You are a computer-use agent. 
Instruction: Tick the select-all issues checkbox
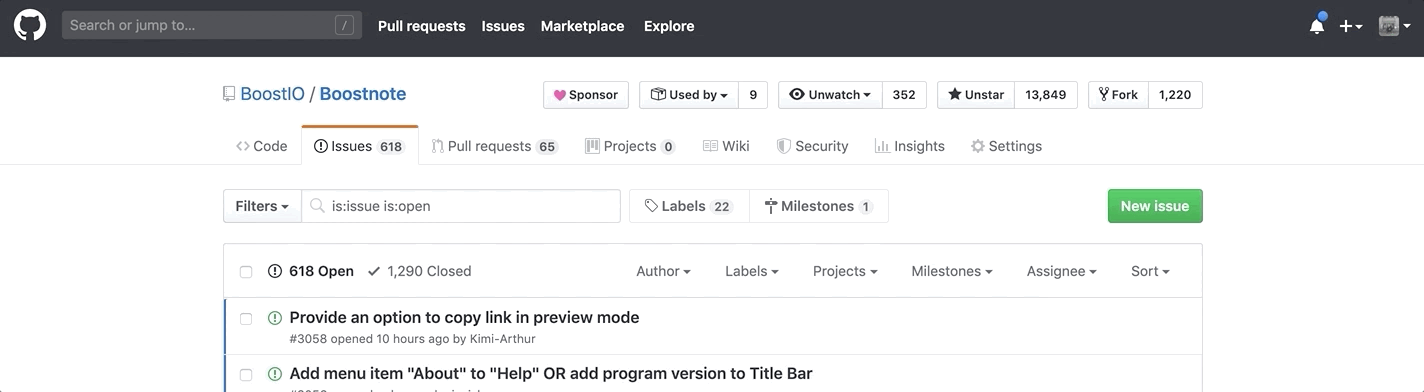coord(246,272)
